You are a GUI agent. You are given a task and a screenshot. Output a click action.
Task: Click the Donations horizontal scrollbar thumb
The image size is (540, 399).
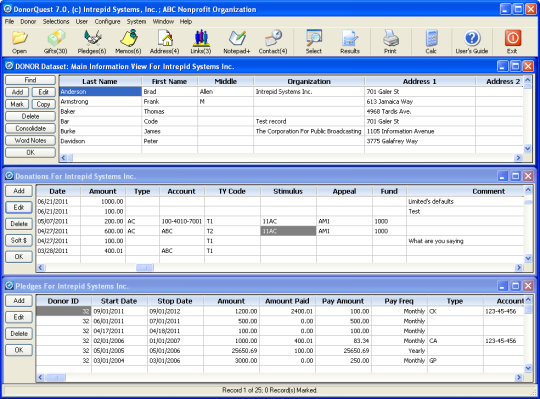(145, 267)
